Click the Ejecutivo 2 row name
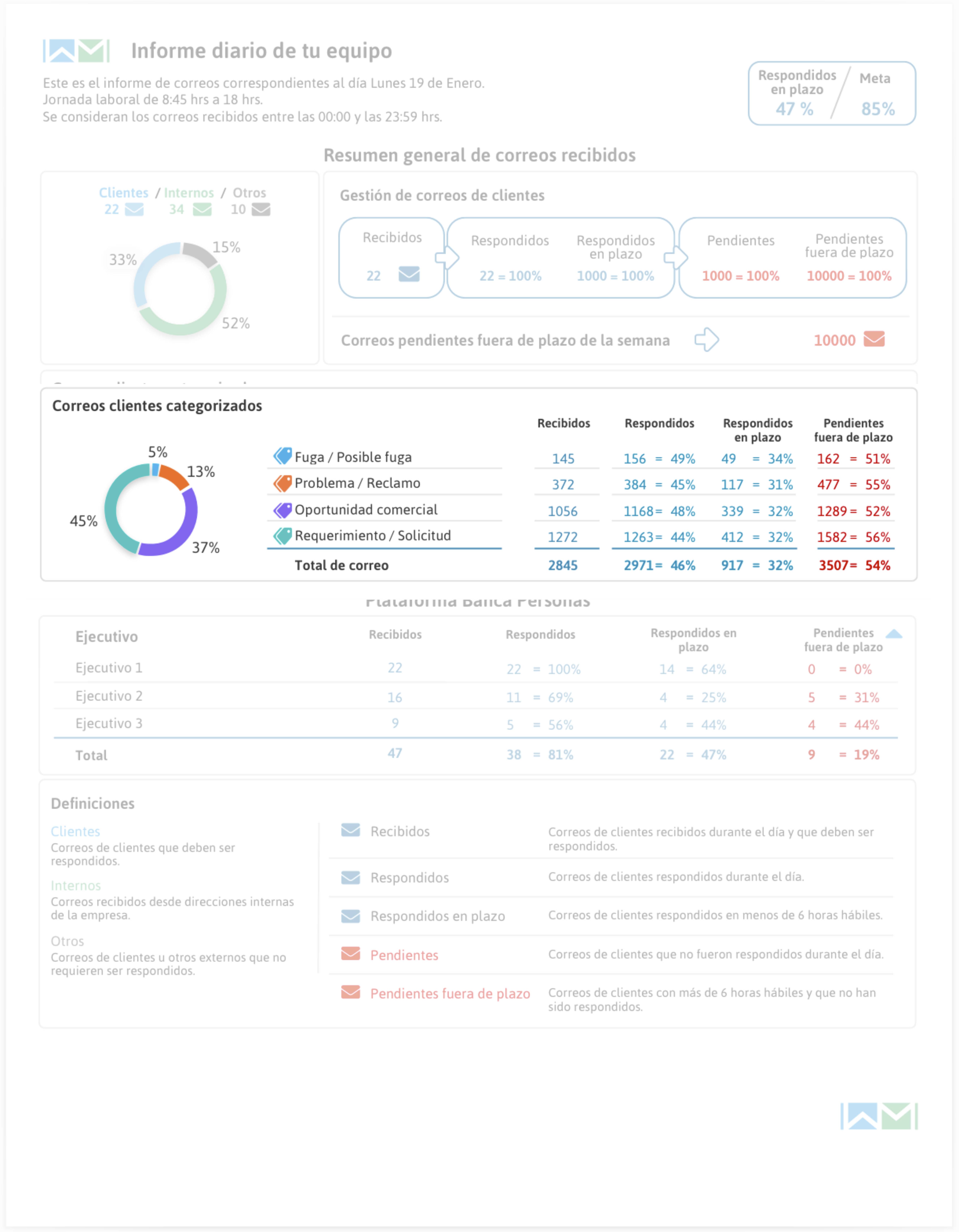The width and height of the screenshot is (959, 1232). tap(109, 696)
